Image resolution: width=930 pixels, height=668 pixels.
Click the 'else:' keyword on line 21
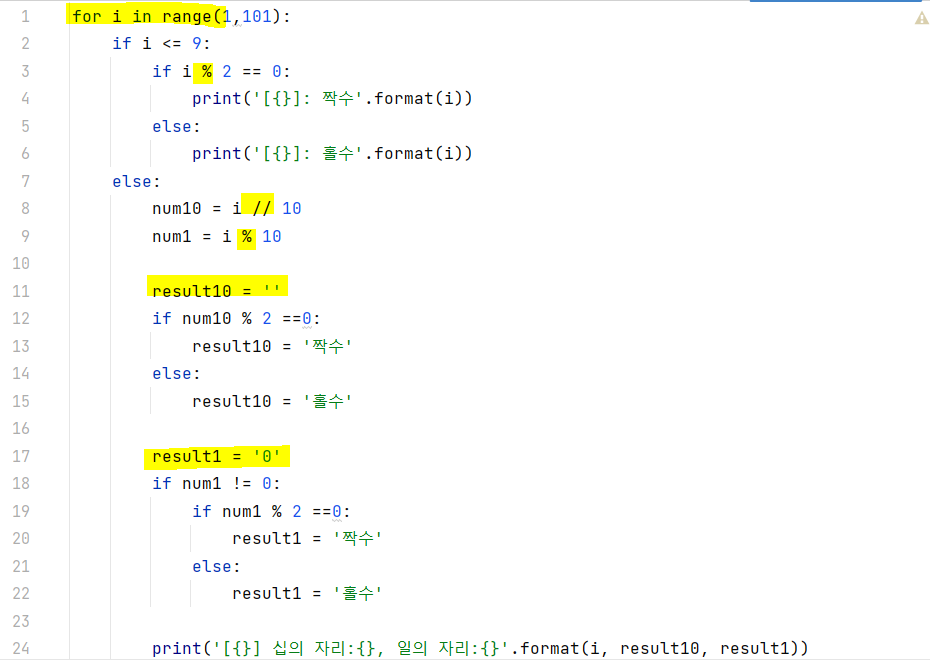pos(216,567)
